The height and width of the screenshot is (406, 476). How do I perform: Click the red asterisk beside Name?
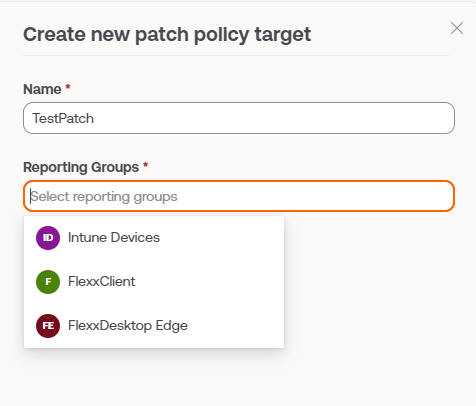tap(68, 87)
